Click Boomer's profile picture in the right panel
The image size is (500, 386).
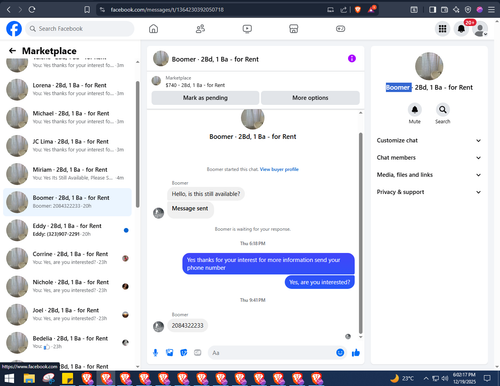[x=429, y=66]
